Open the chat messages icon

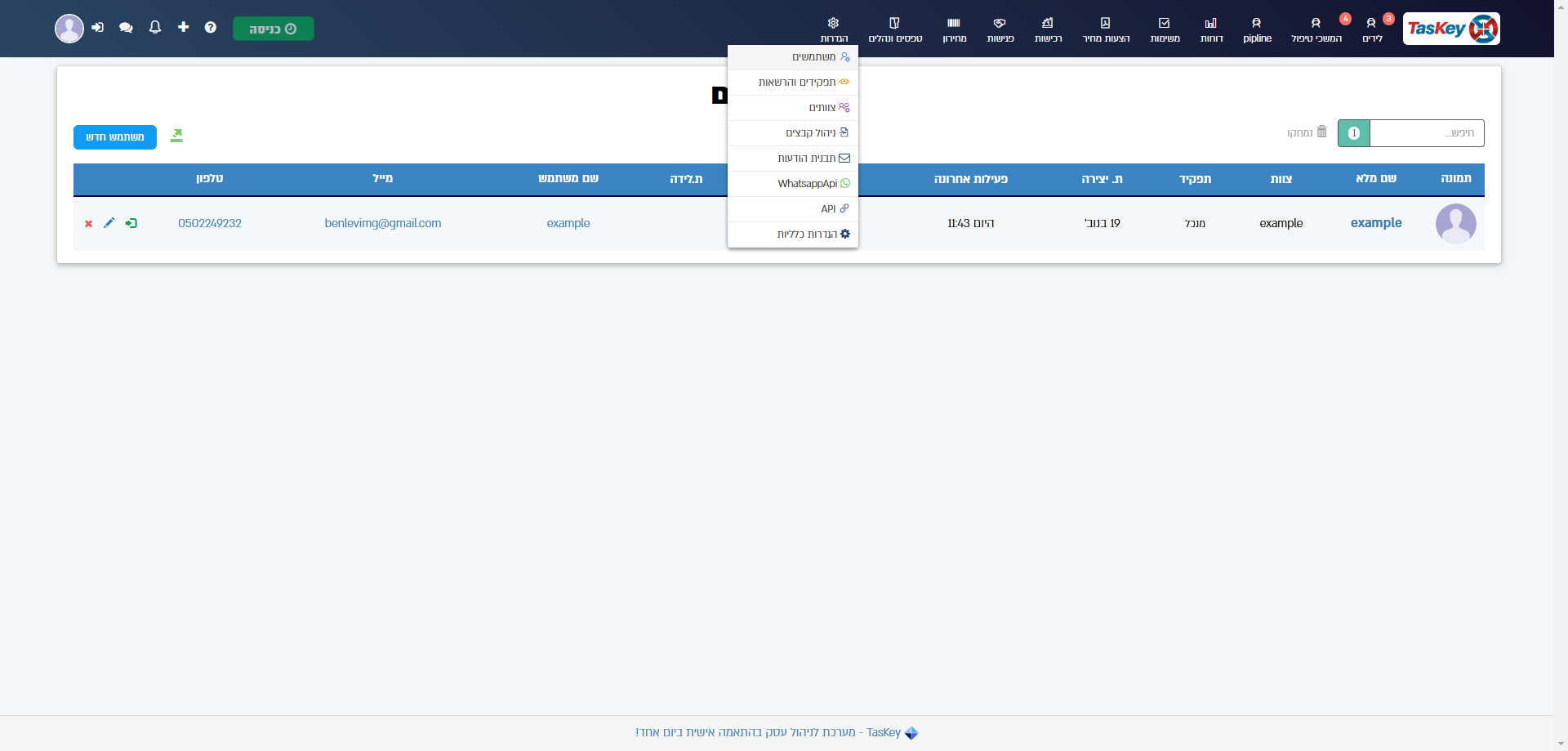coord(126,28)
